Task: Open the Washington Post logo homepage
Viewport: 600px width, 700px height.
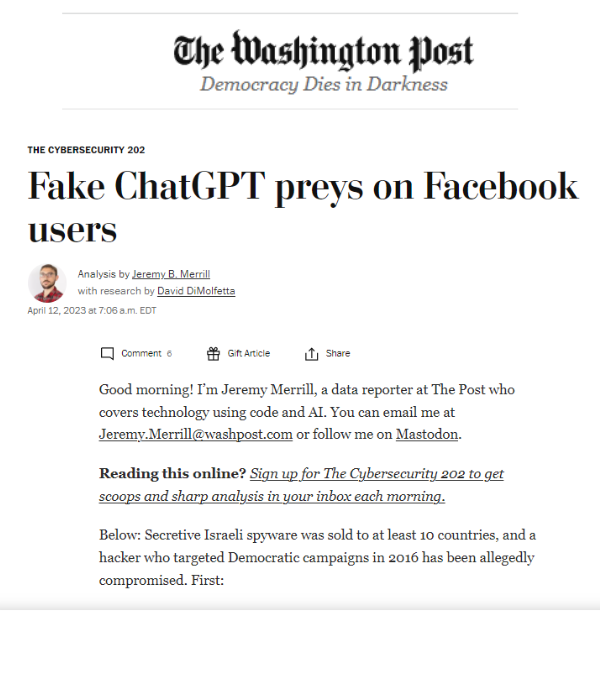Action: click(x=323, y=51)
